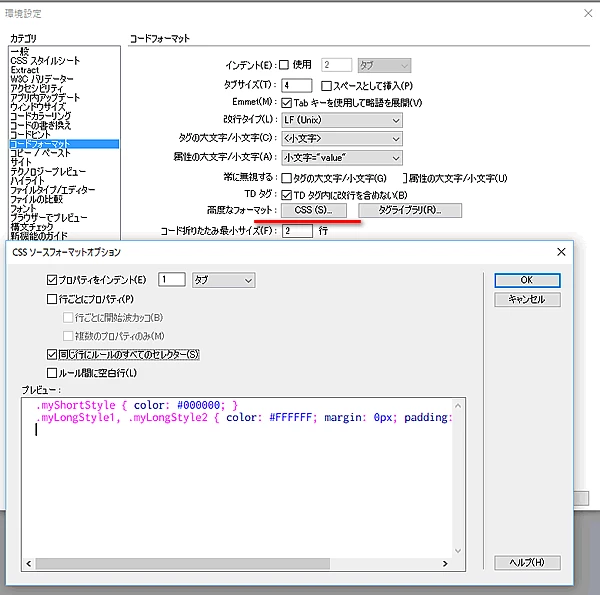Select ウィンドウサイズ category
This screenshot has width=600, height=595.
(x=38, y=106)
